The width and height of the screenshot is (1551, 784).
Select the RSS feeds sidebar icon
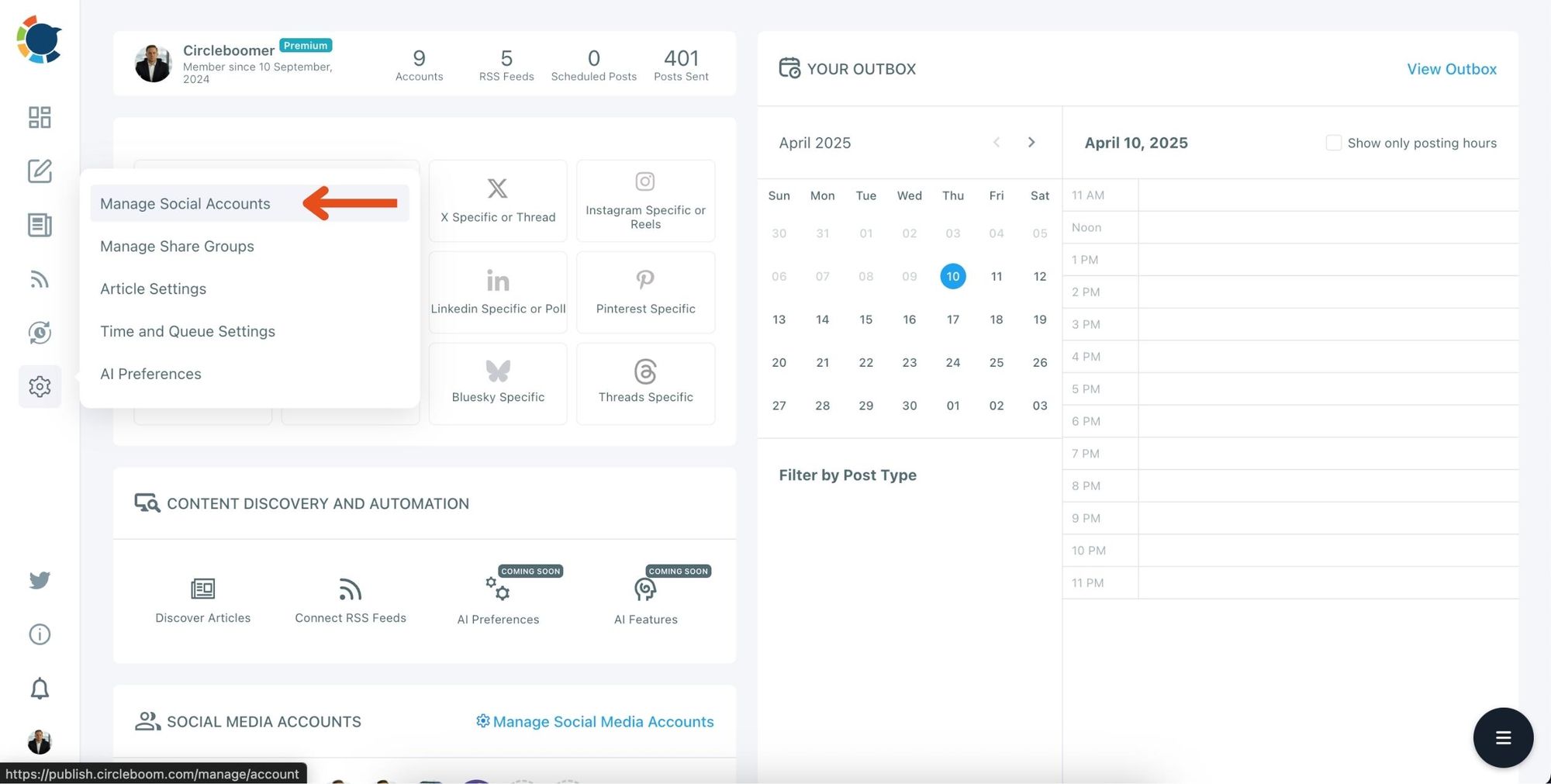[40, 279]
